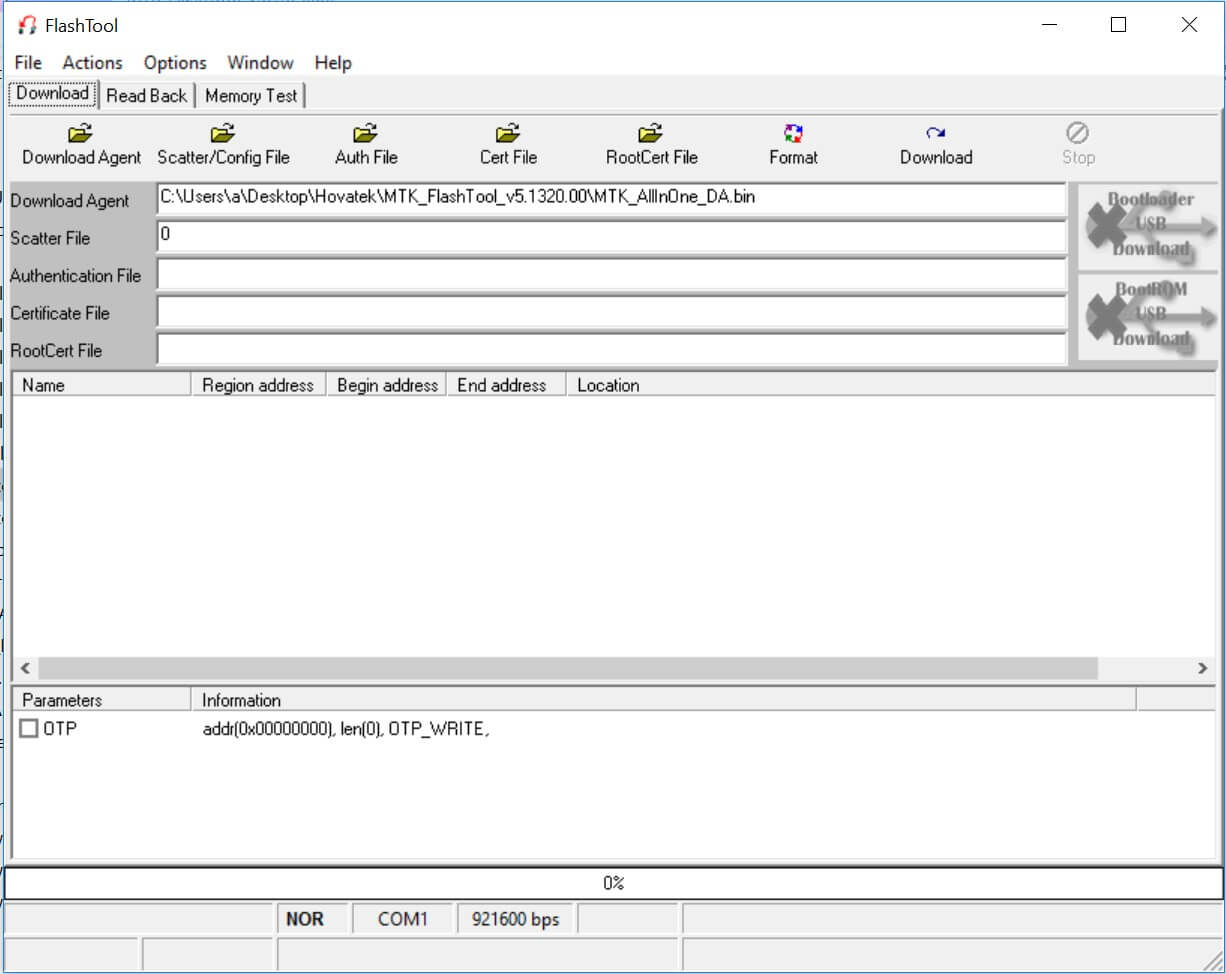Click the Bootloader USB Download button
Image resolution: width=1226 pixels, height=974 pixels.
click(x=1148, y=226)
